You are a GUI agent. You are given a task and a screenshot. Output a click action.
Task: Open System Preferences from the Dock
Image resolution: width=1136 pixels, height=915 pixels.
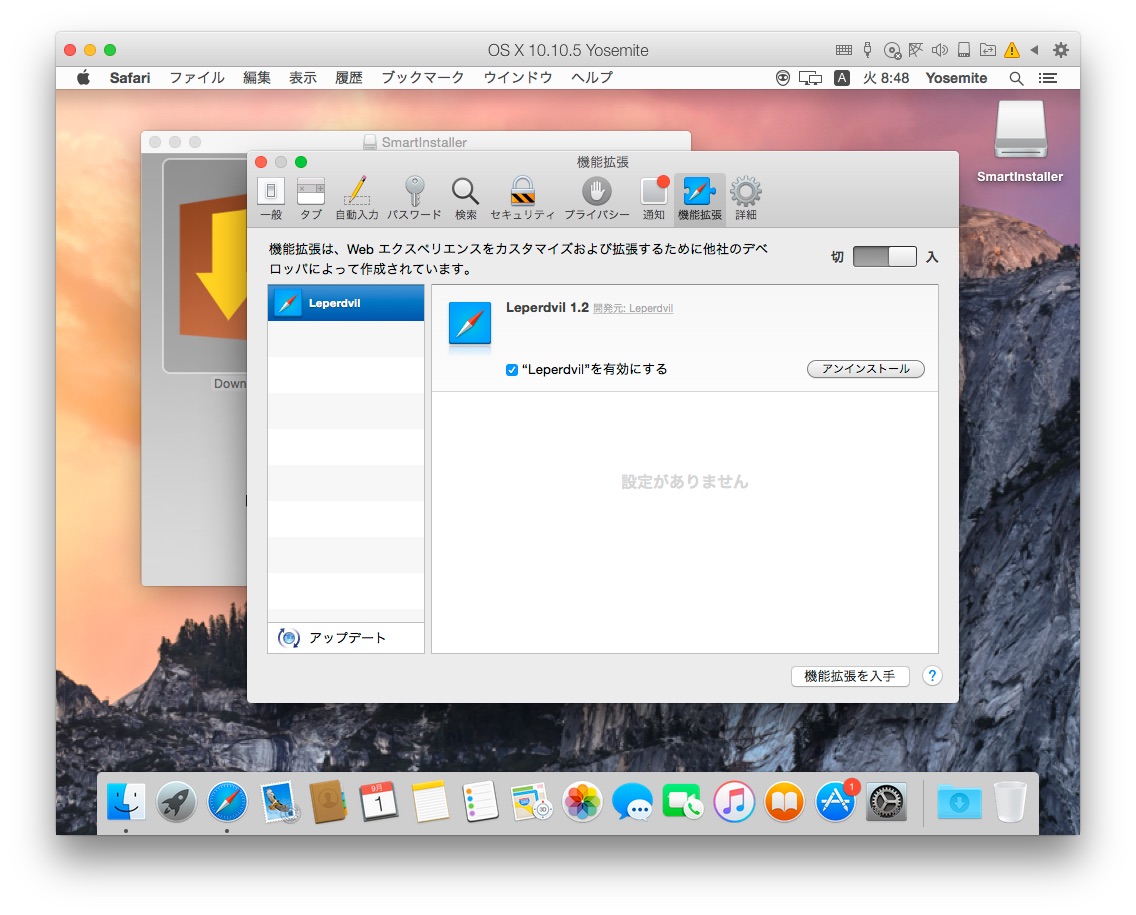(x=886, y=803)
